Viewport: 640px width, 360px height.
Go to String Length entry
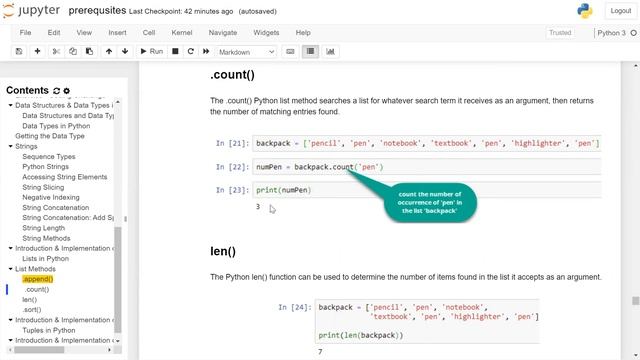43,228
